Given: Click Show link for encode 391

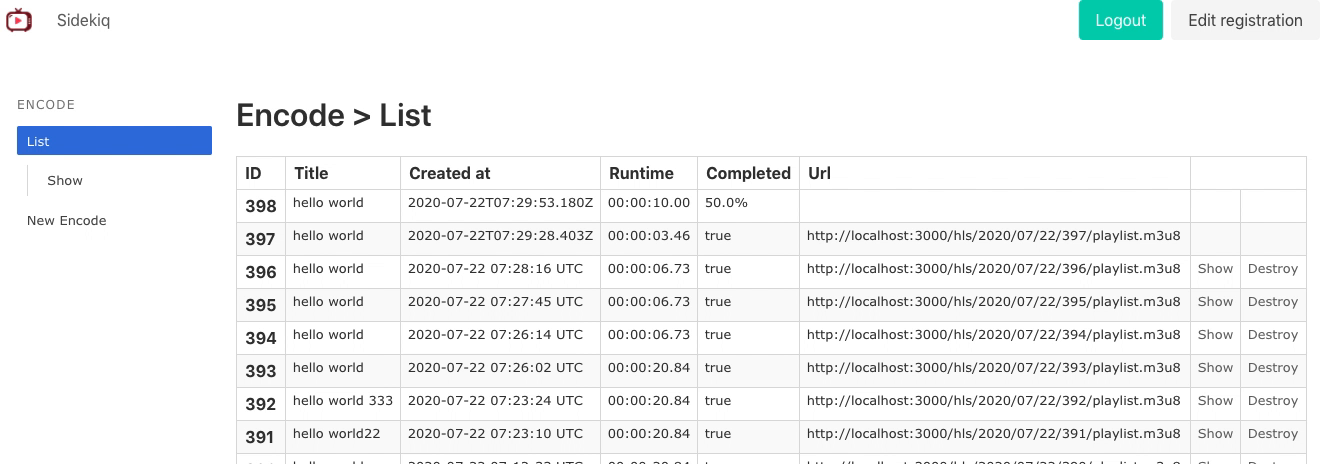Looking at the screenshot, I should 1215,433.
